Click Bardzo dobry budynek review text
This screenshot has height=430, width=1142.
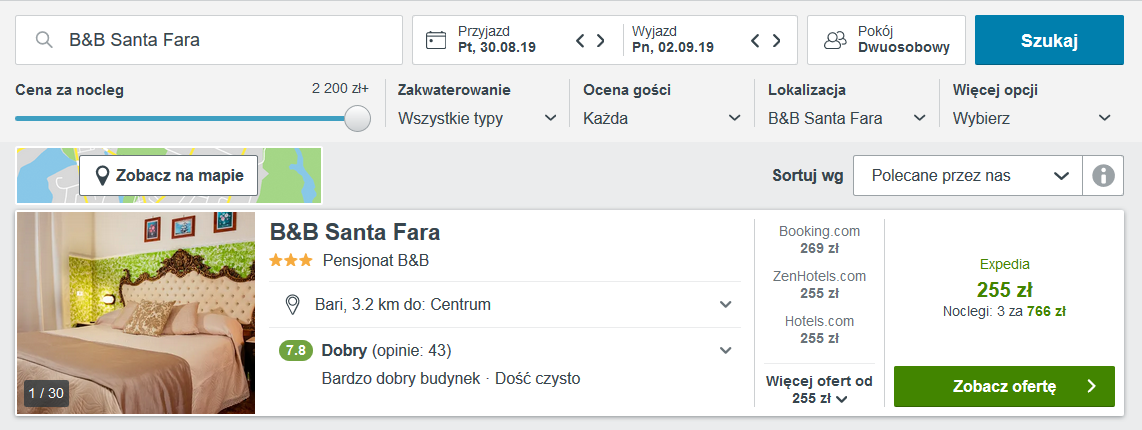coord(401,379)
